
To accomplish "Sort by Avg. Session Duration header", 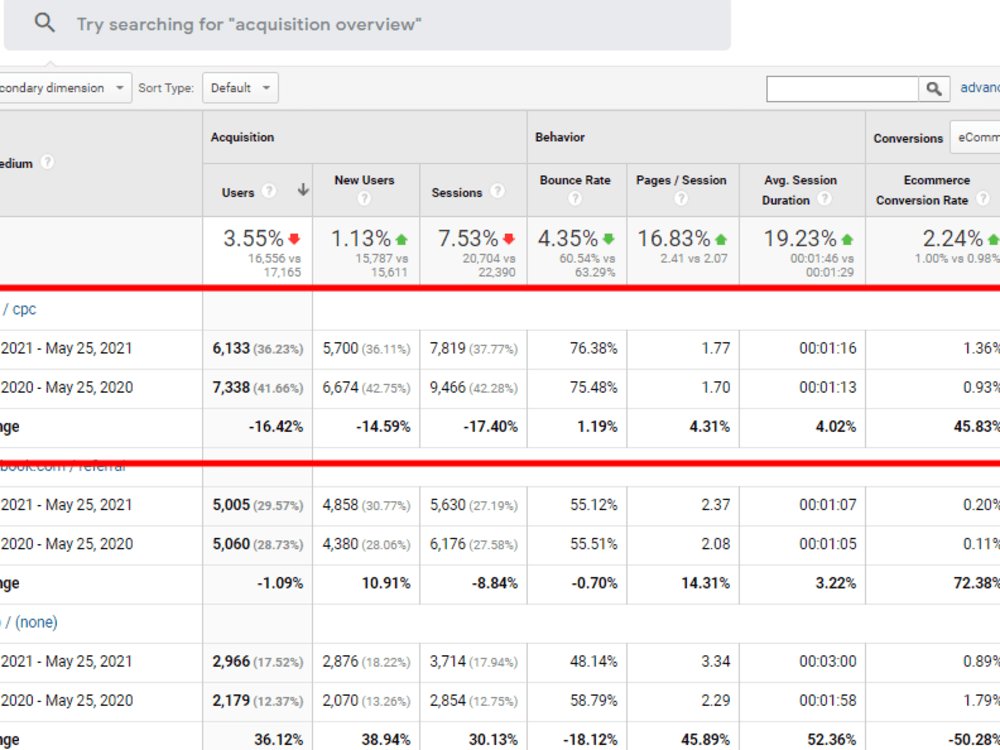I will coord(800,190).
